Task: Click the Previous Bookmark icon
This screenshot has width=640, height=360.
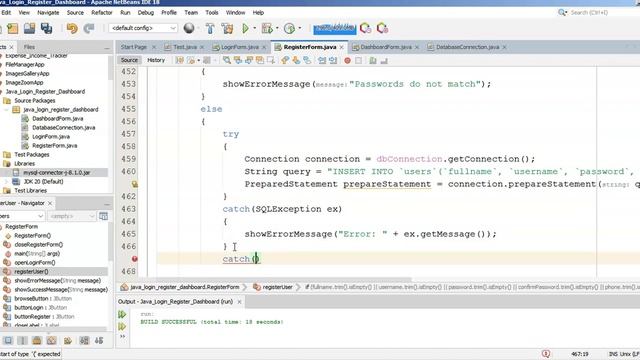Action: pos(285,60)
